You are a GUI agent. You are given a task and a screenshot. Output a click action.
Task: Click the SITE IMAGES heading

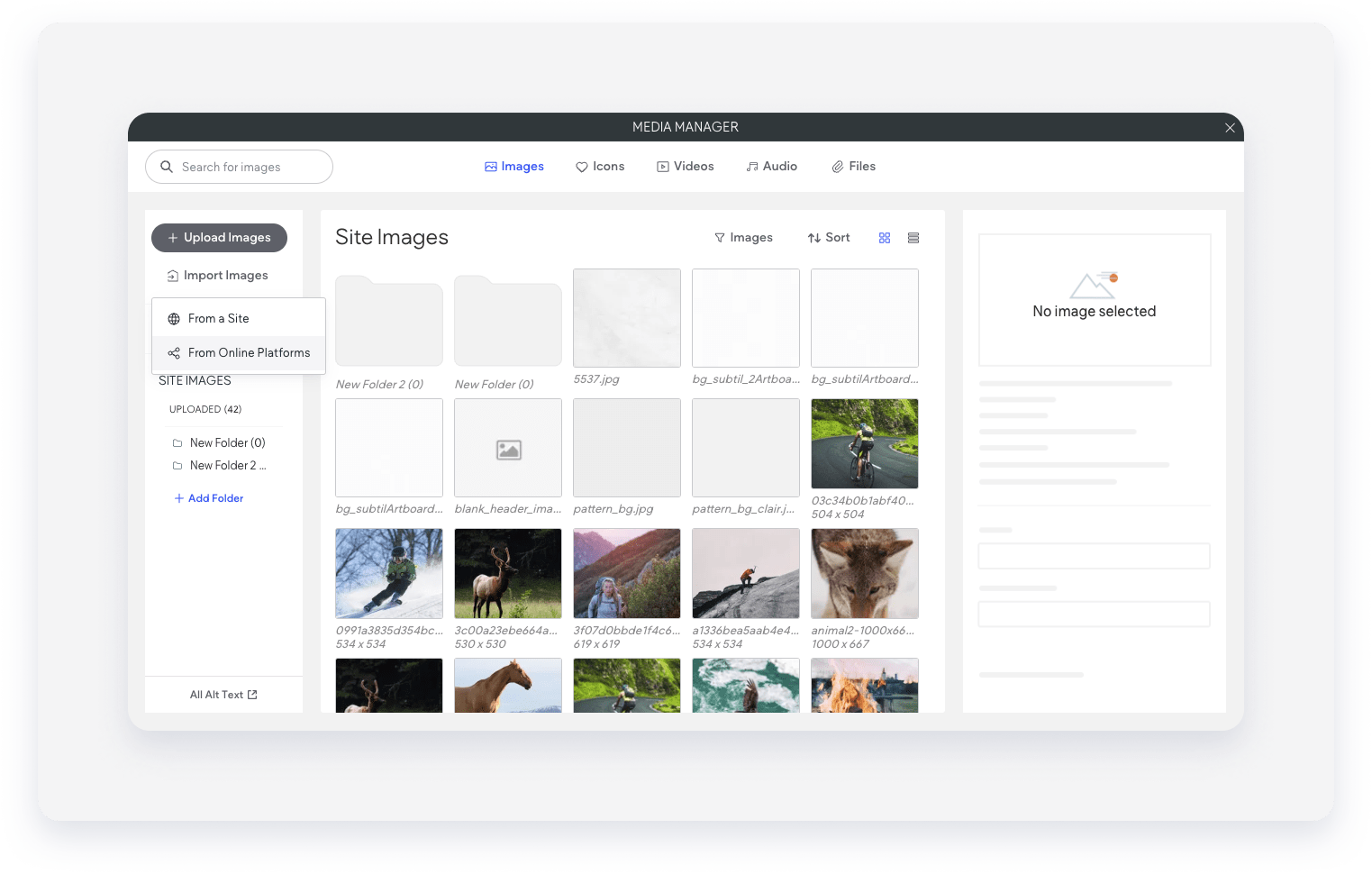(195, 381)
